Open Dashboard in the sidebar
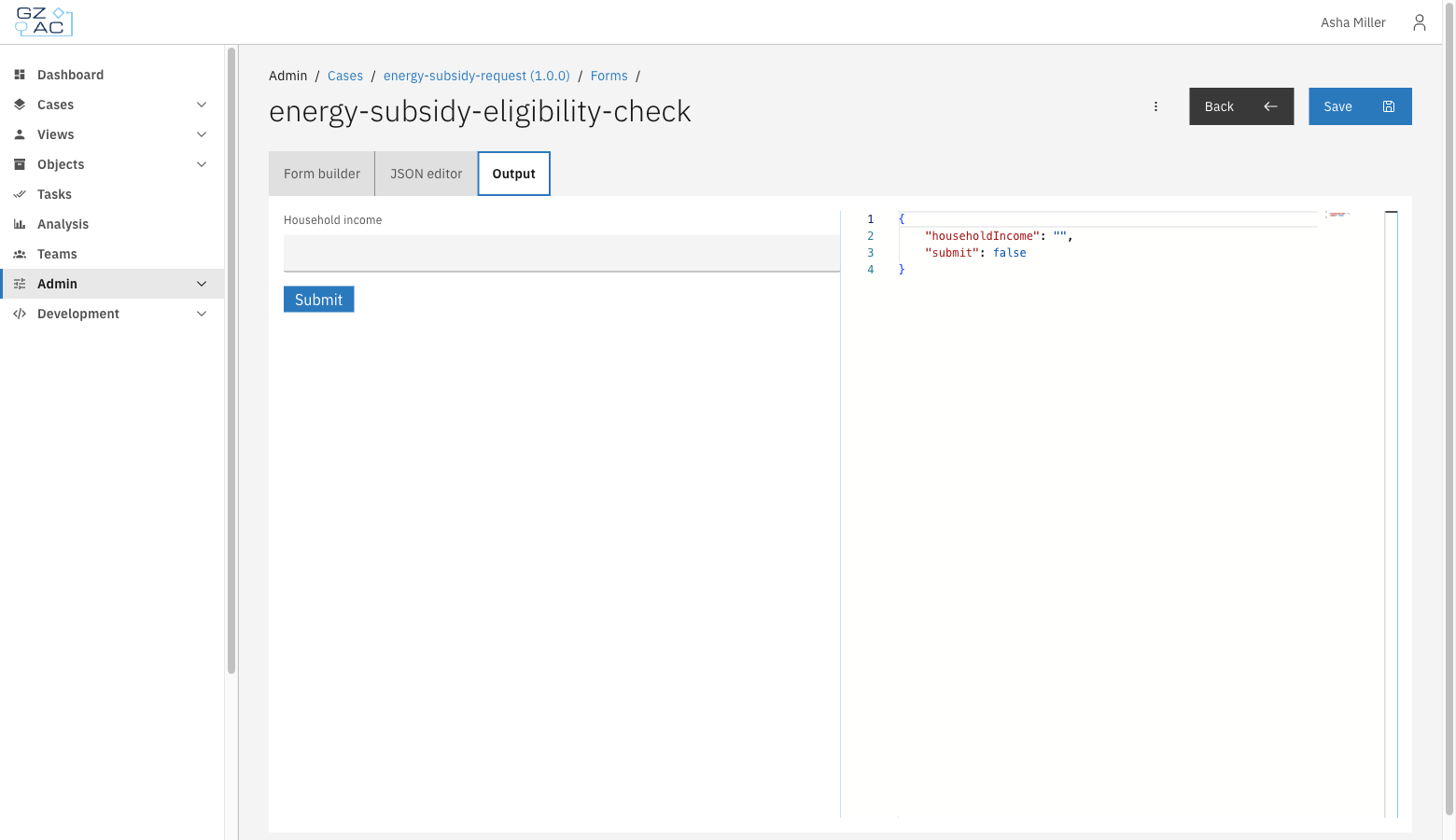The height and width of the screenshot is (840, 1456). tap(112, 75)
